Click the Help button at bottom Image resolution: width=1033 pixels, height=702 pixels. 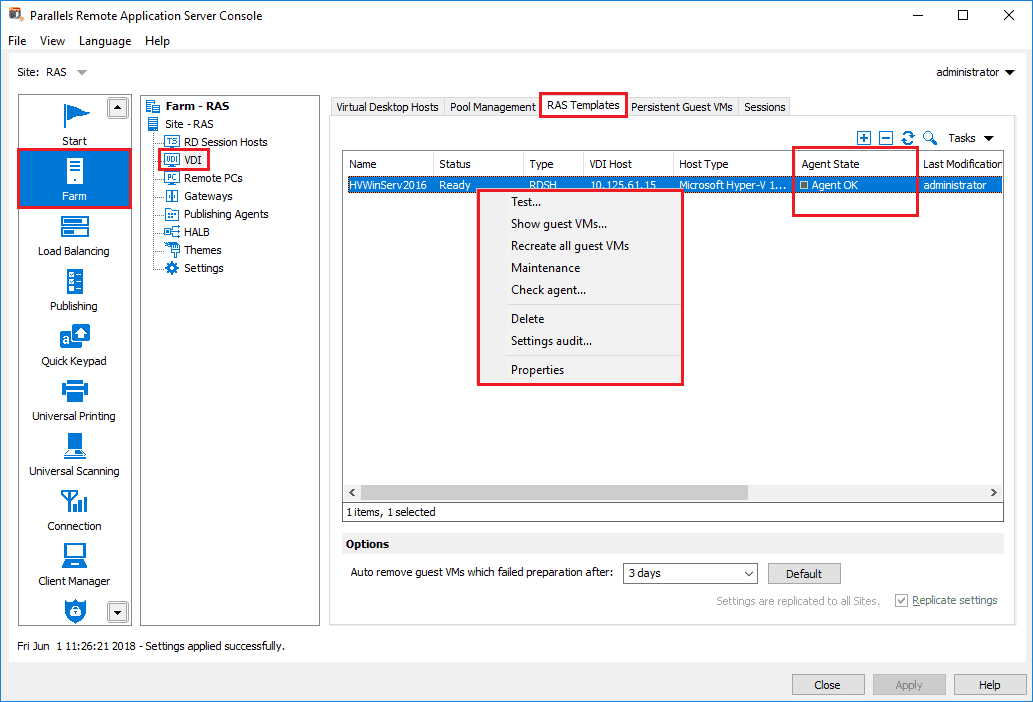click(990, 685)
